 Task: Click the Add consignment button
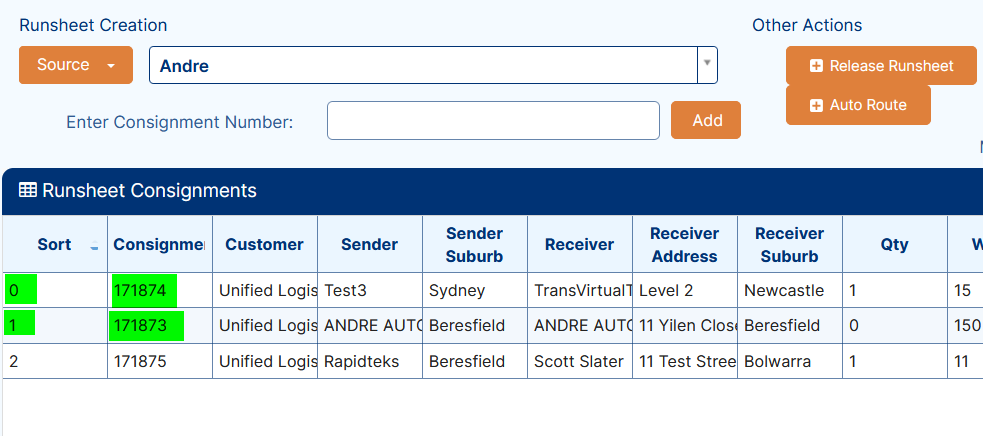706,120
